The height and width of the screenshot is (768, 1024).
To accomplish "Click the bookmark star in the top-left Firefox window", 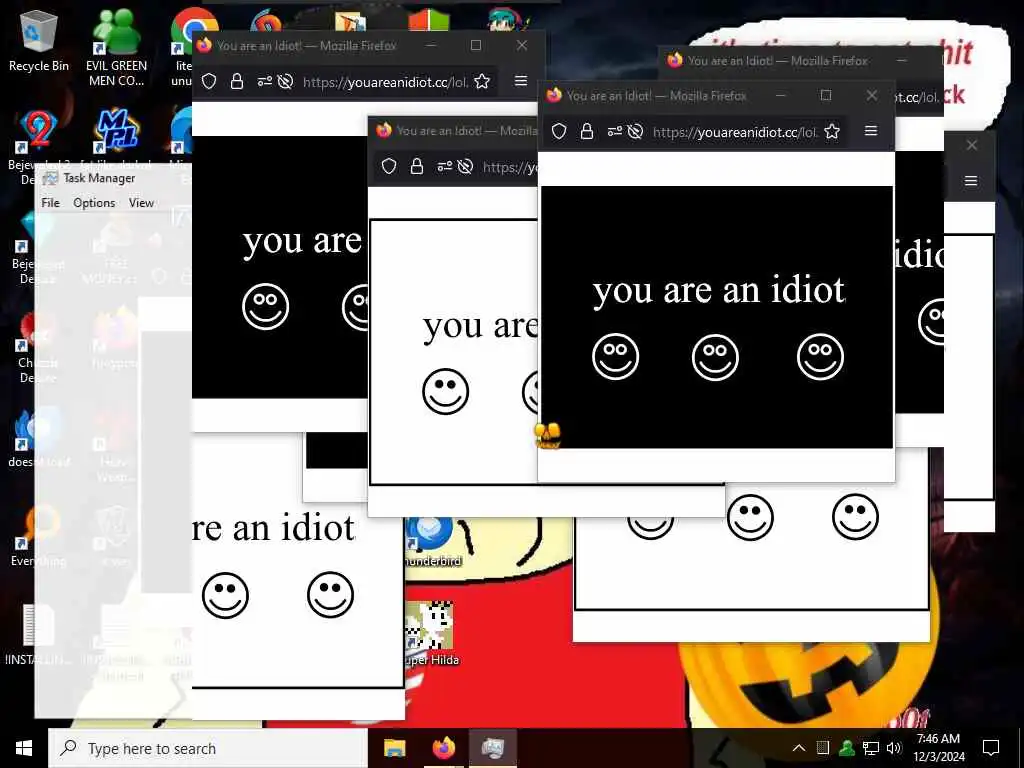I will [x=482, y=82].
